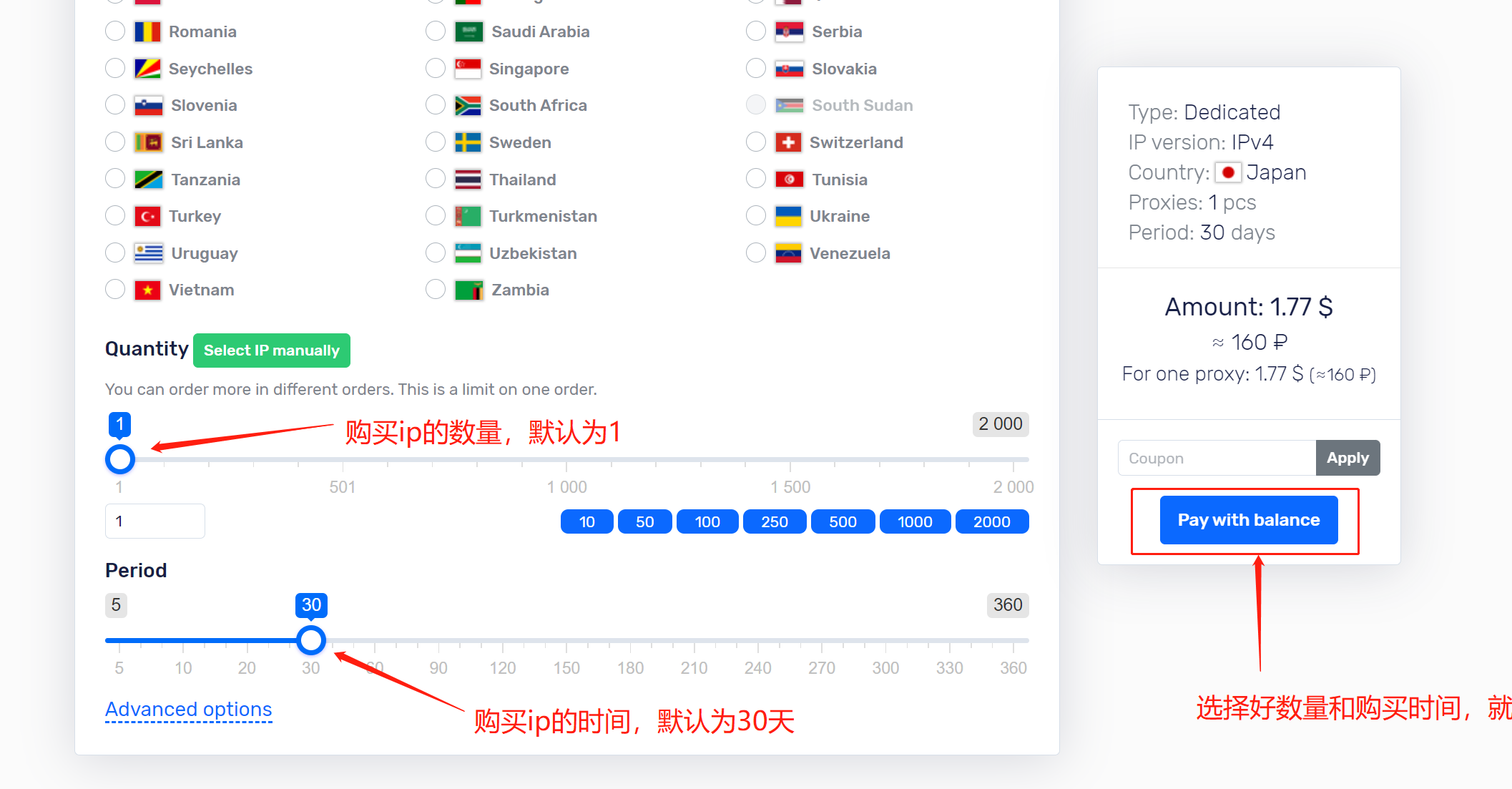Viewport: 1512px width, 789px height.
Task: Click the Slovenia flag icon
Action: coord(149,106)
